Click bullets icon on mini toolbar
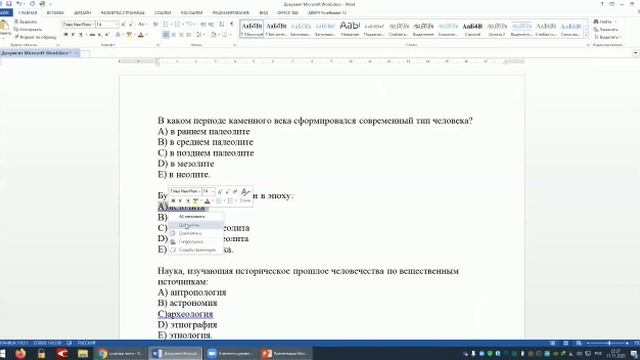The height and width of the screenshot is (360, 640). coord(219,201)
